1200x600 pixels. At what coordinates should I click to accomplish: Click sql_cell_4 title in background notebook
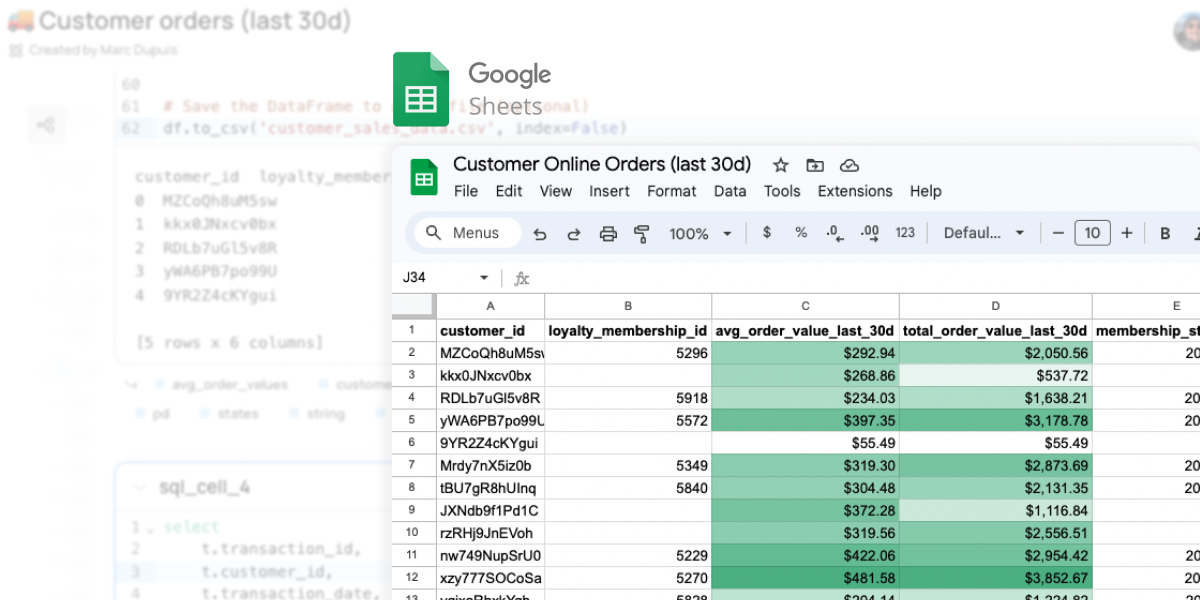click(x=205, y=488)
